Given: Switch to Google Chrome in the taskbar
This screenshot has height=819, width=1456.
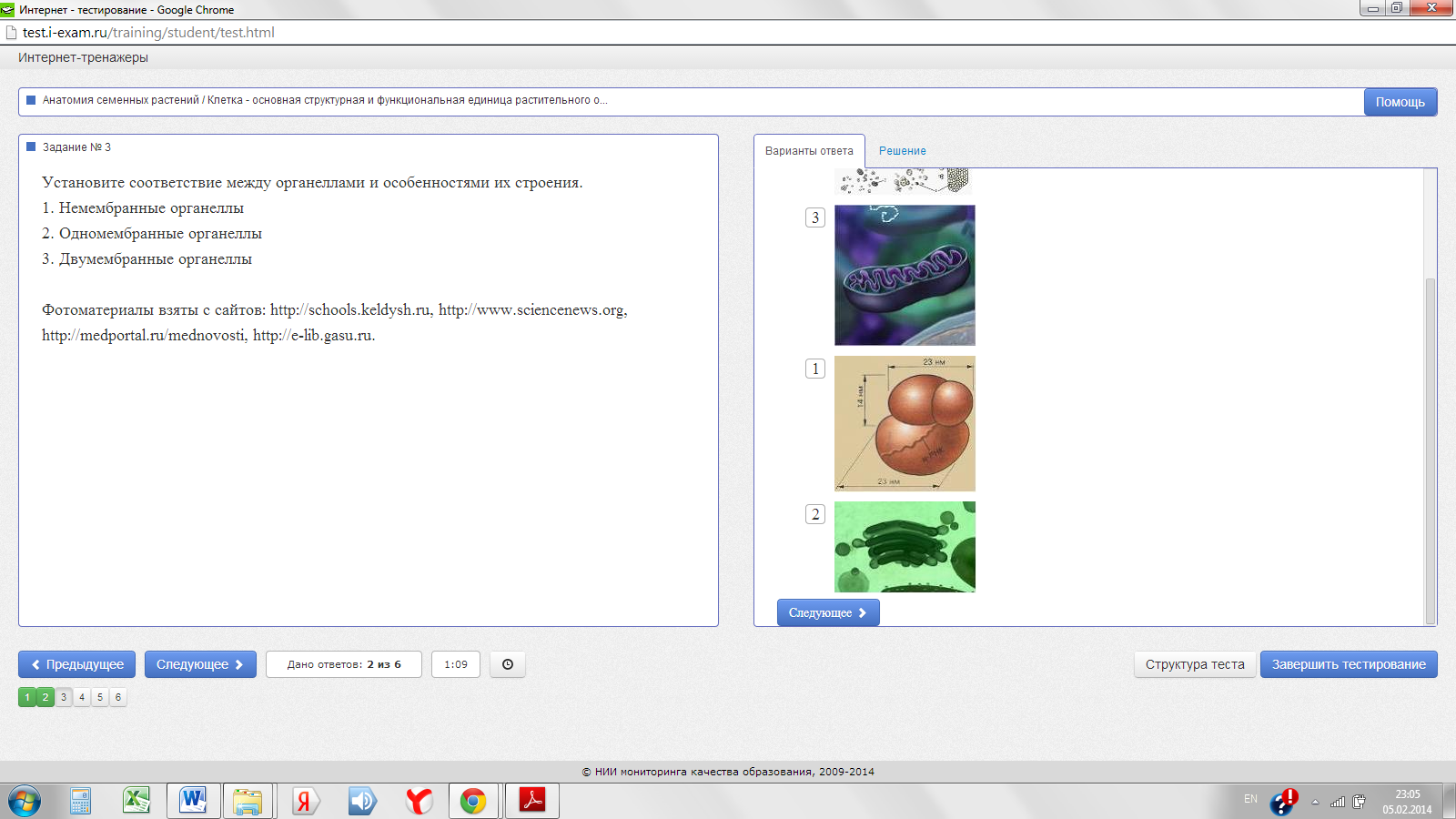Looking at the screenshot, I should point(473,801).
